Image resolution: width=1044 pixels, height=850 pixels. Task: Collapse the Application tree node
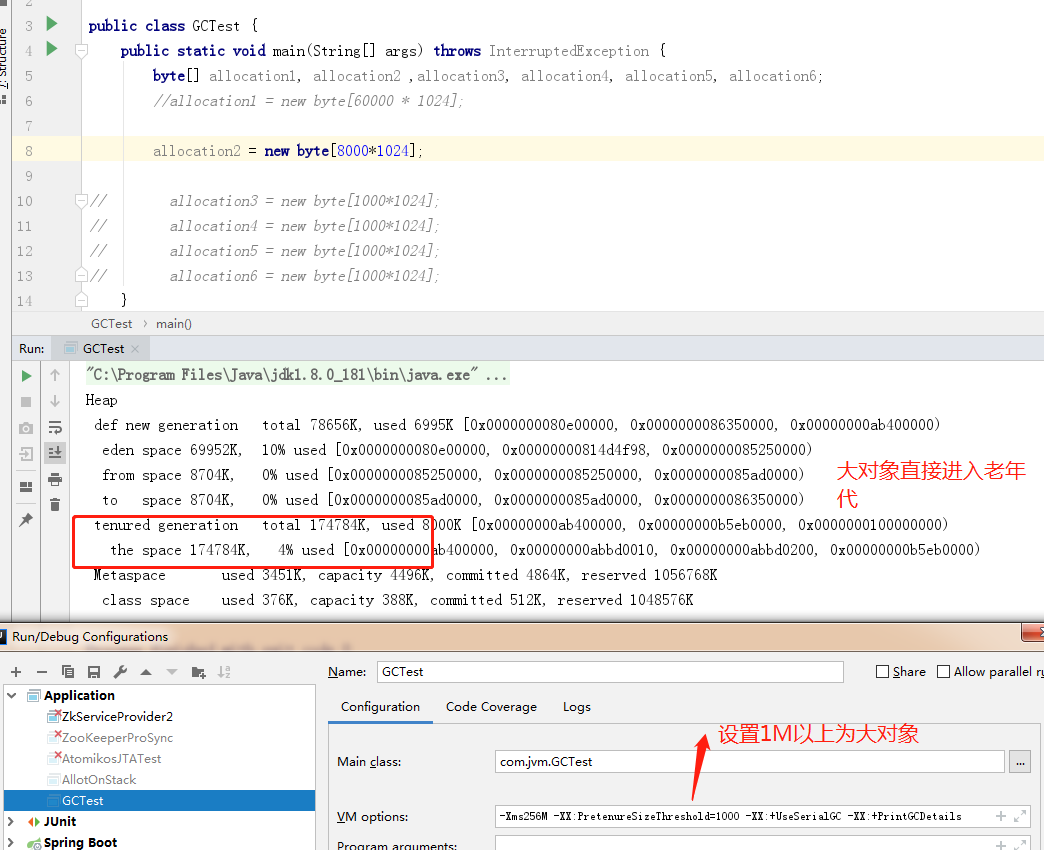click(12, 696)
